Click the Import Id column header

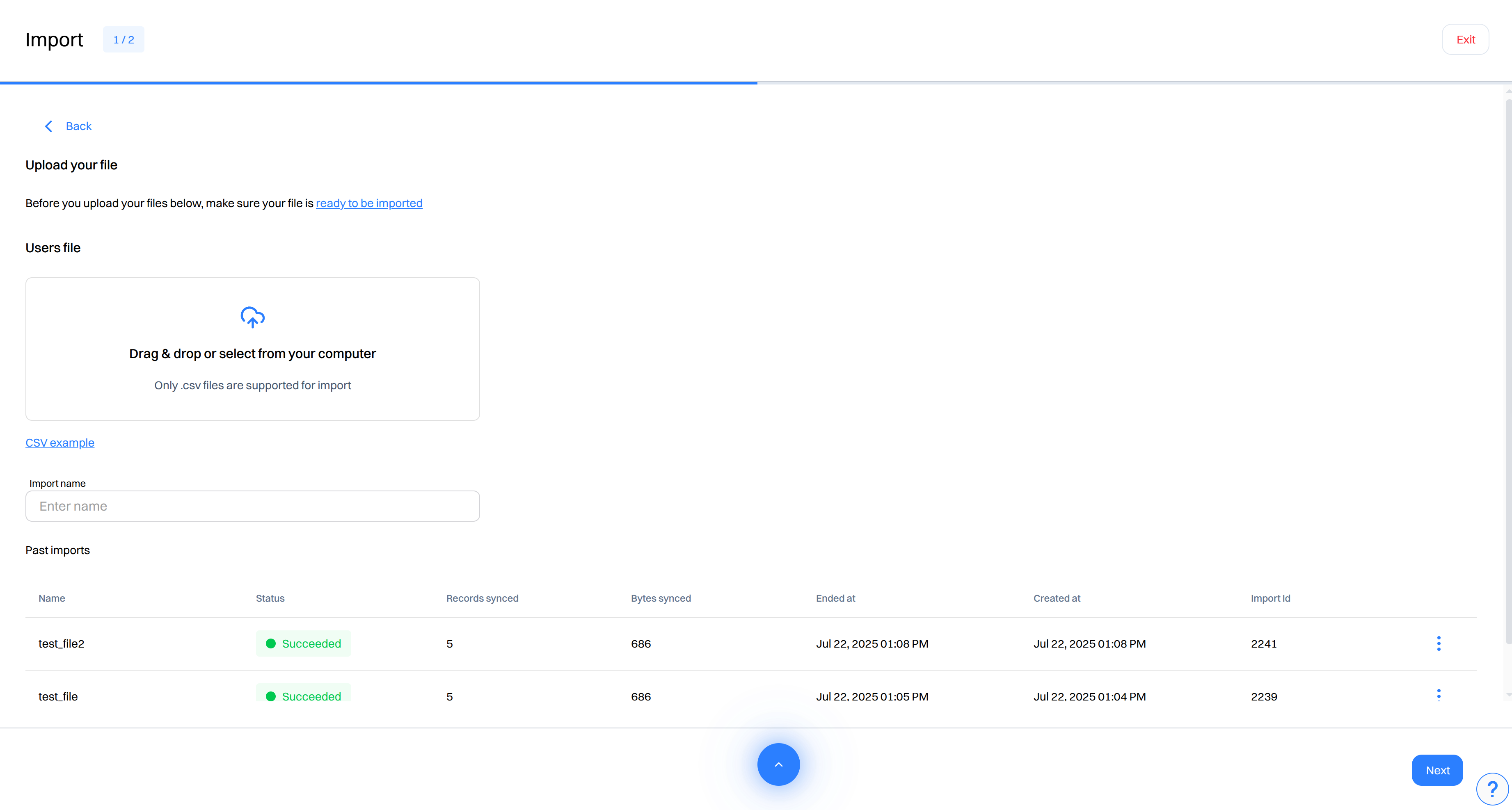click(x=1270, y=598)
